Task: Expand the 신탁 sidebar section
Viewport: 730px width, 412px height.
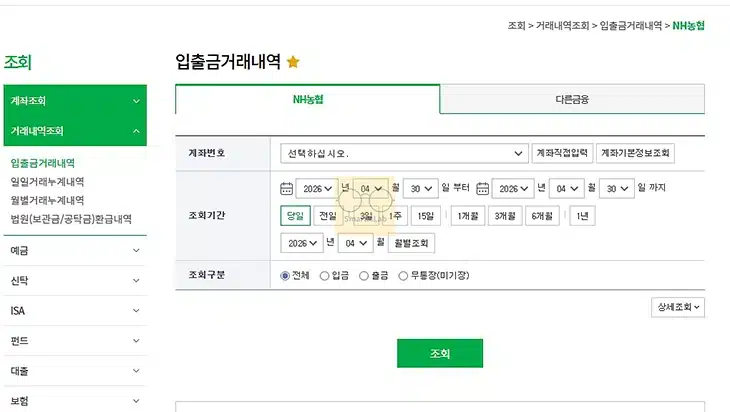Action: (75, 281)
